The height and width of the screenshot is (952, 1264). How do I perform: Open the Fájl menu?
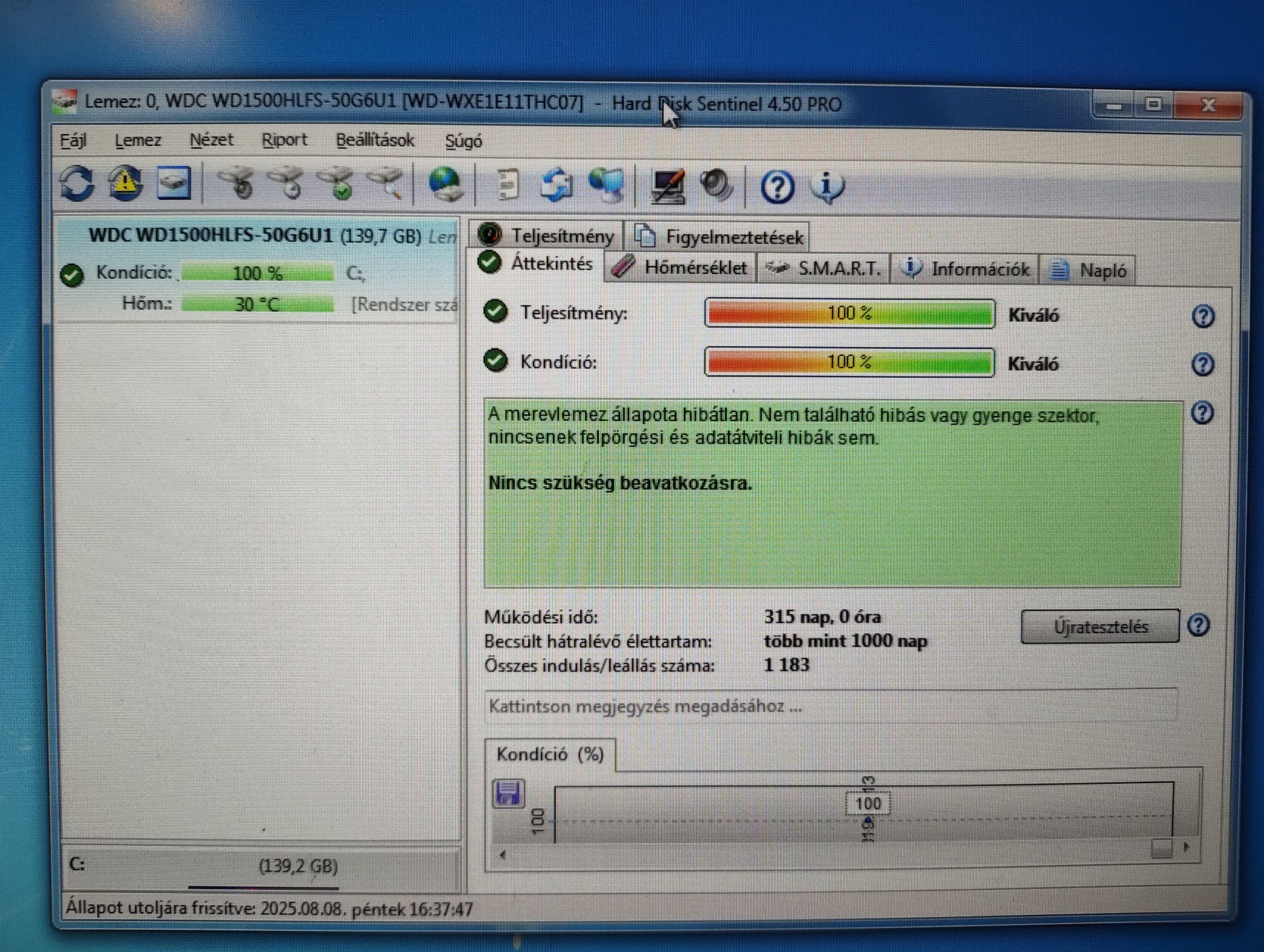tap(73, 140)
